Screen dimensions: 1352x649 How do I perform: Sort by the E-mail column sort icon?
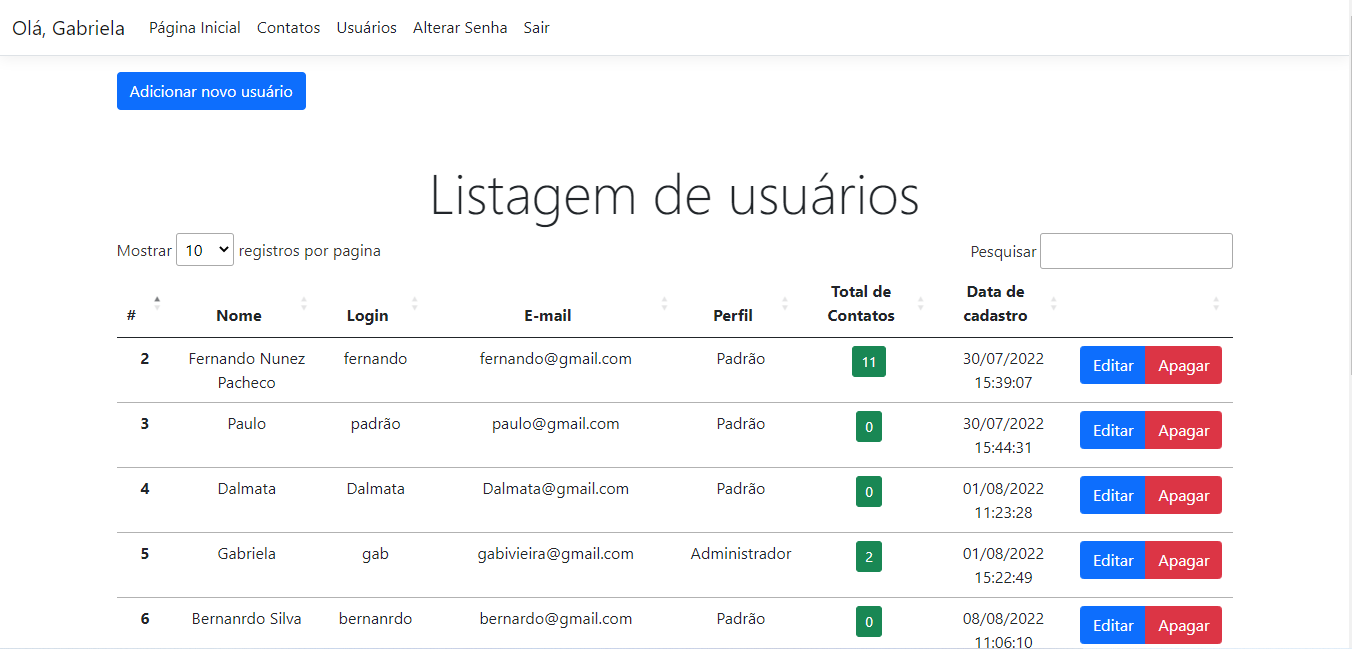665,305
